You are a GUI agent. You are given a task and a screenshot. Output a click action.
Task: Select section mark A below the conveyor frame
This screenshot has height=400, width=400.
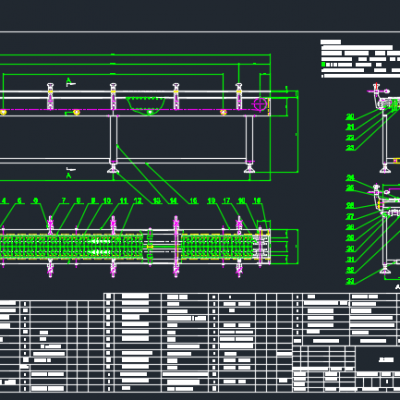tap(69, 175)
